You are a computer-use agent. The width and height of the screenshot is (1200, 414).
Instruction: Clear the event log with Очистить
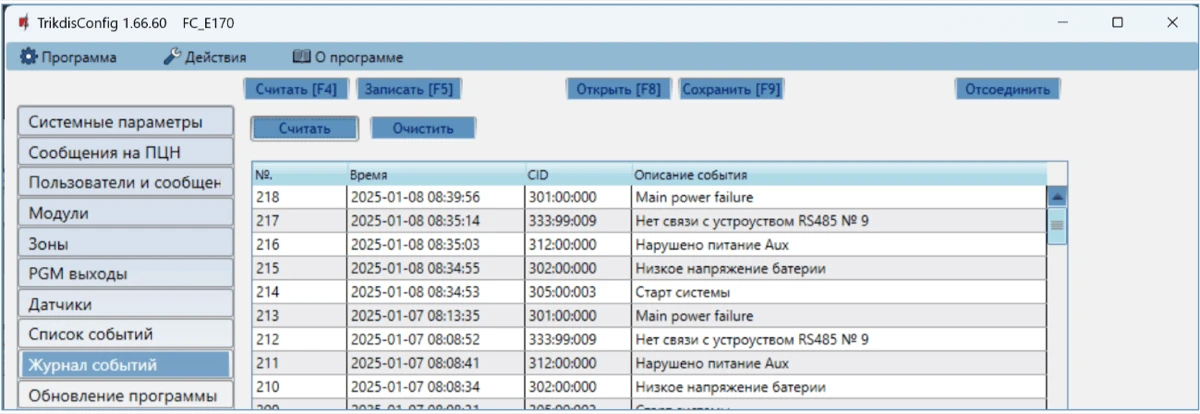423,128
